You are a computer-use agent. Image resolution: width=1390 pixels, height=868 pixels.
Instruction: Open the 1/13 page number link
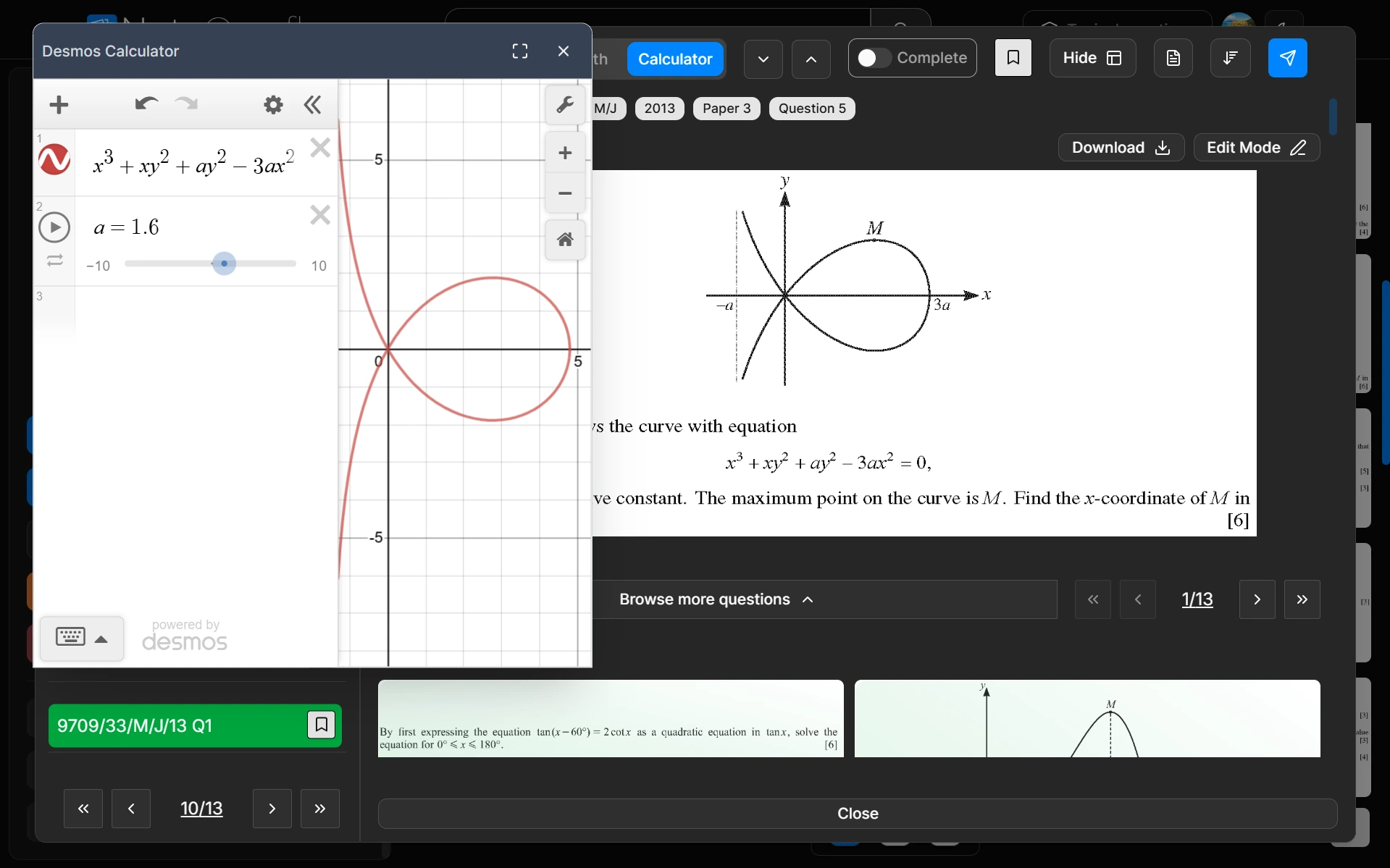pos(1197,599)
